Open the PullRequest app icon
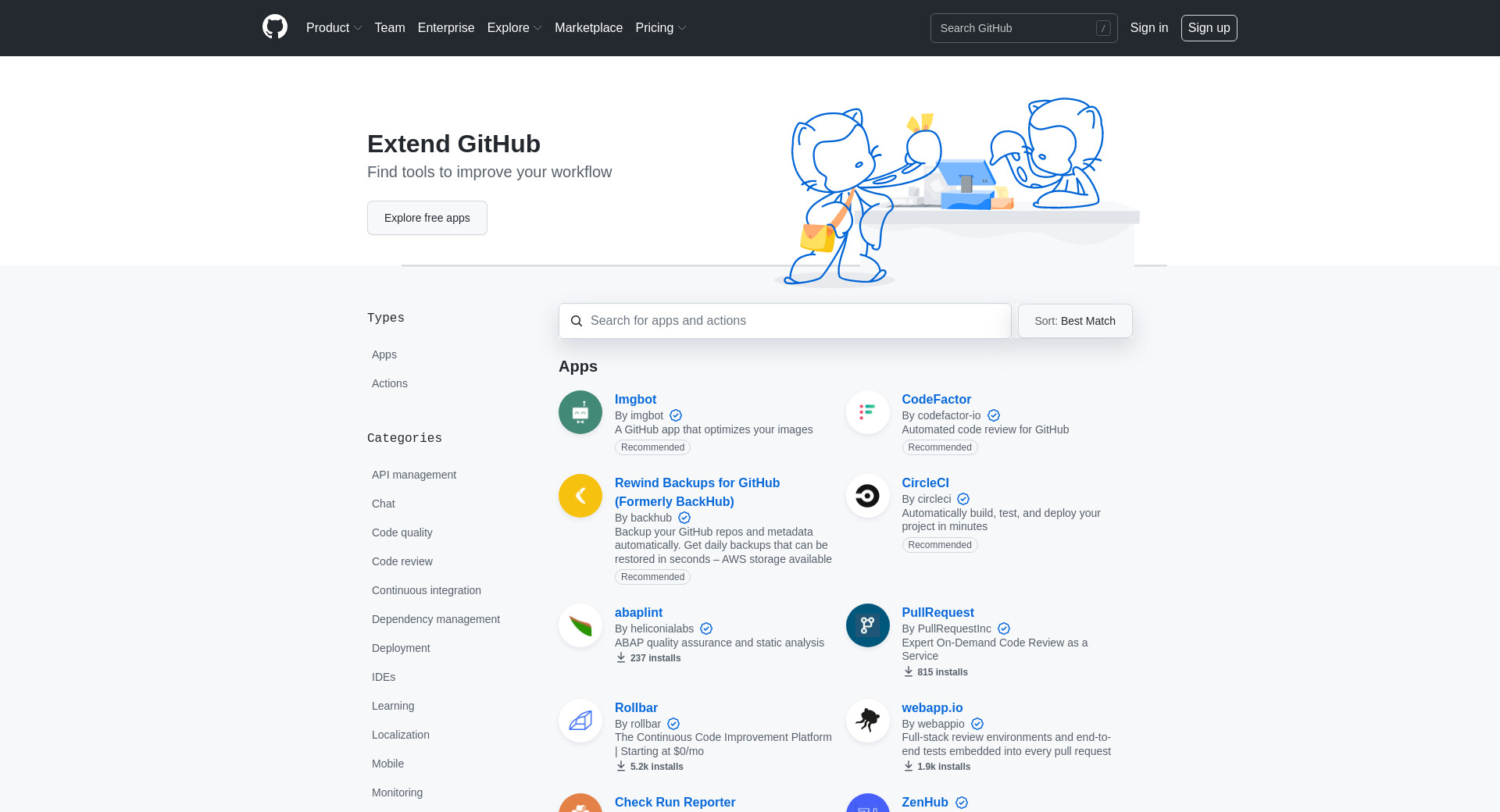The width and height of the screenshot is (1500, 812). tap(868, 625)
